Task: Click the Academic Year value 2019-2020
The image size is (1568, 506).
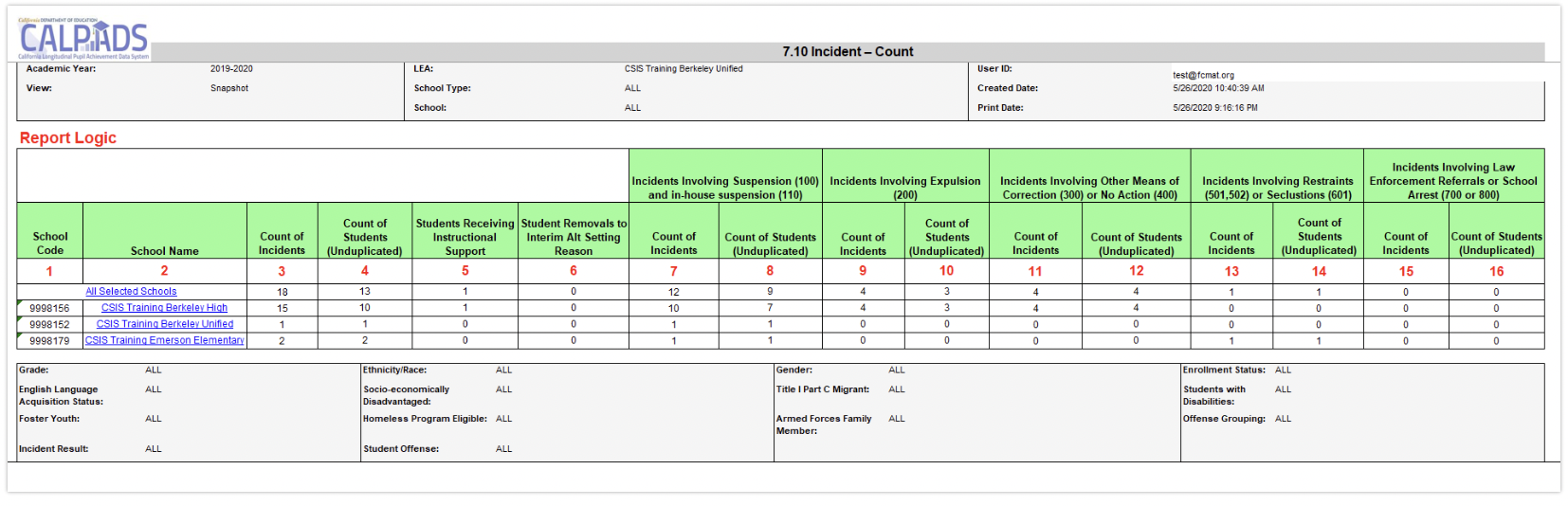Action: point(231,69)
